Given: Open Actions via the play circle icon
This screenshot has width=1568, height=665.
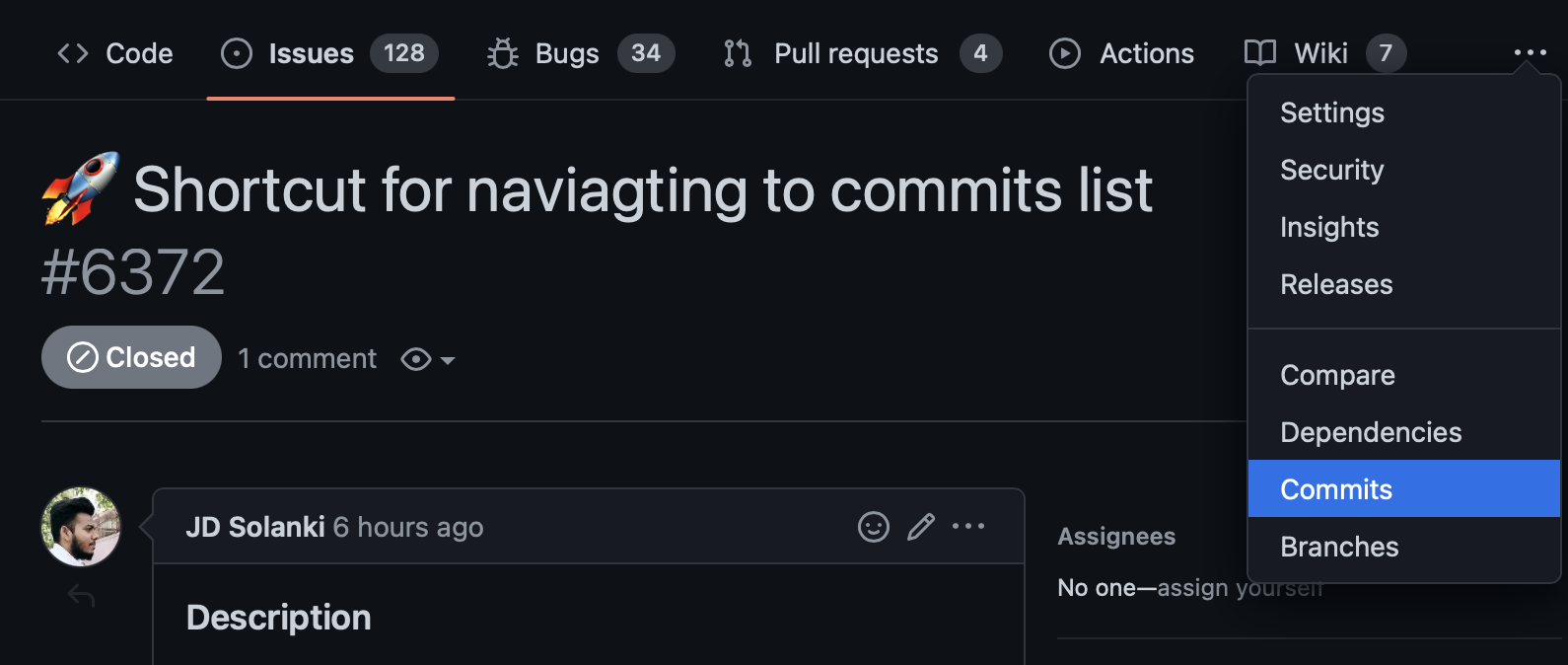Looking at the screenshot, I should coord(1065,53).
